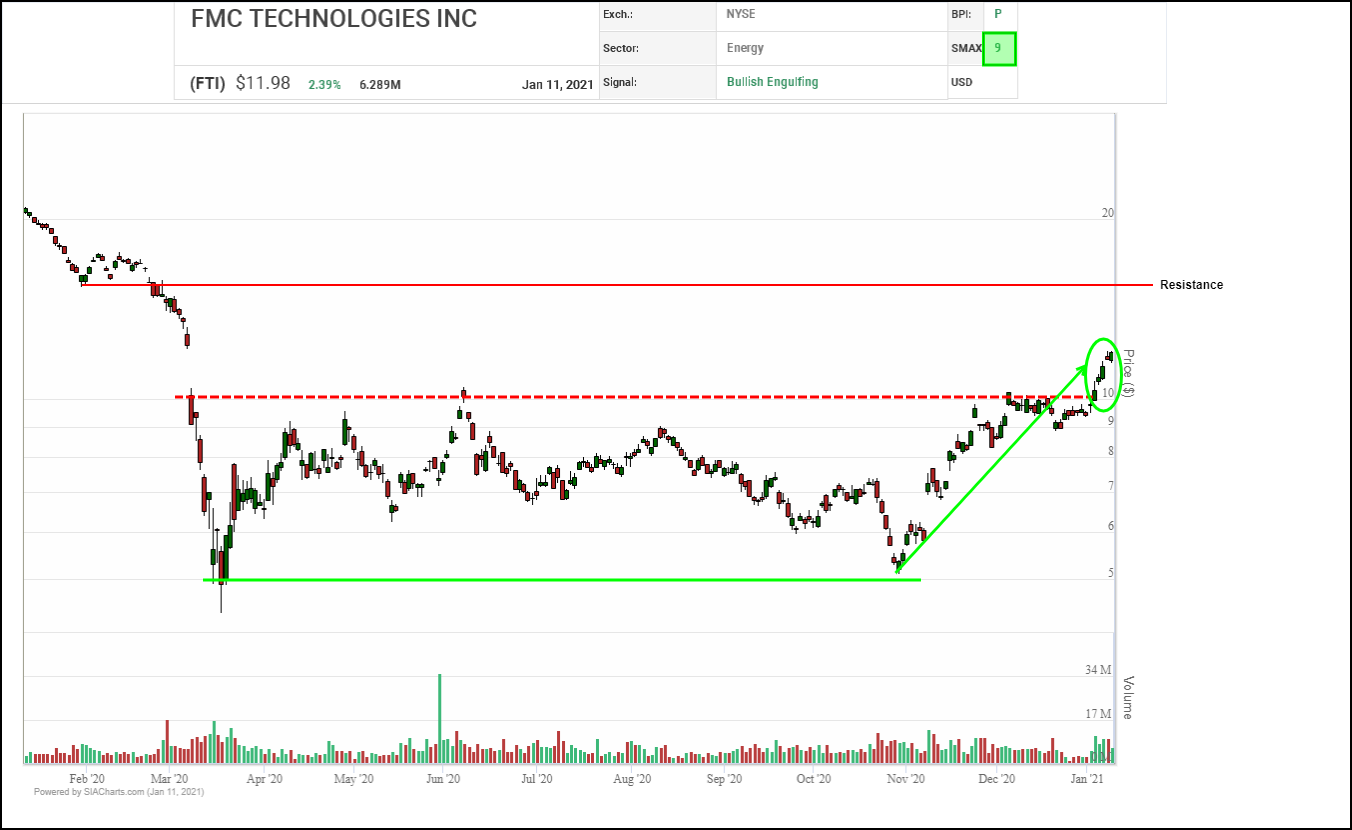Click the Resistance label
The width and height of the screenshot is (1352, 830).
(x=1191, y=285)
